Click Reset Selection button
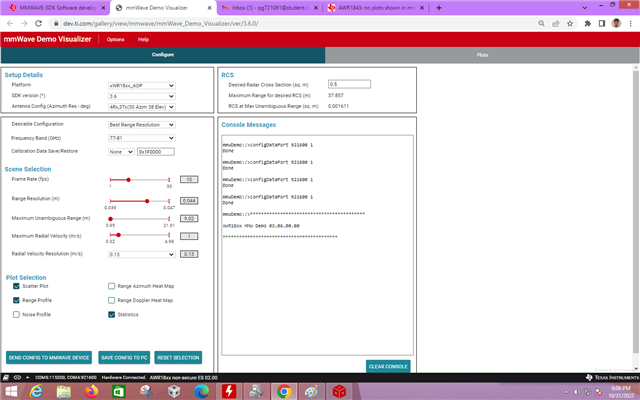Image resolution: width=640 pixels, height=400 pixels. point(178,358)
